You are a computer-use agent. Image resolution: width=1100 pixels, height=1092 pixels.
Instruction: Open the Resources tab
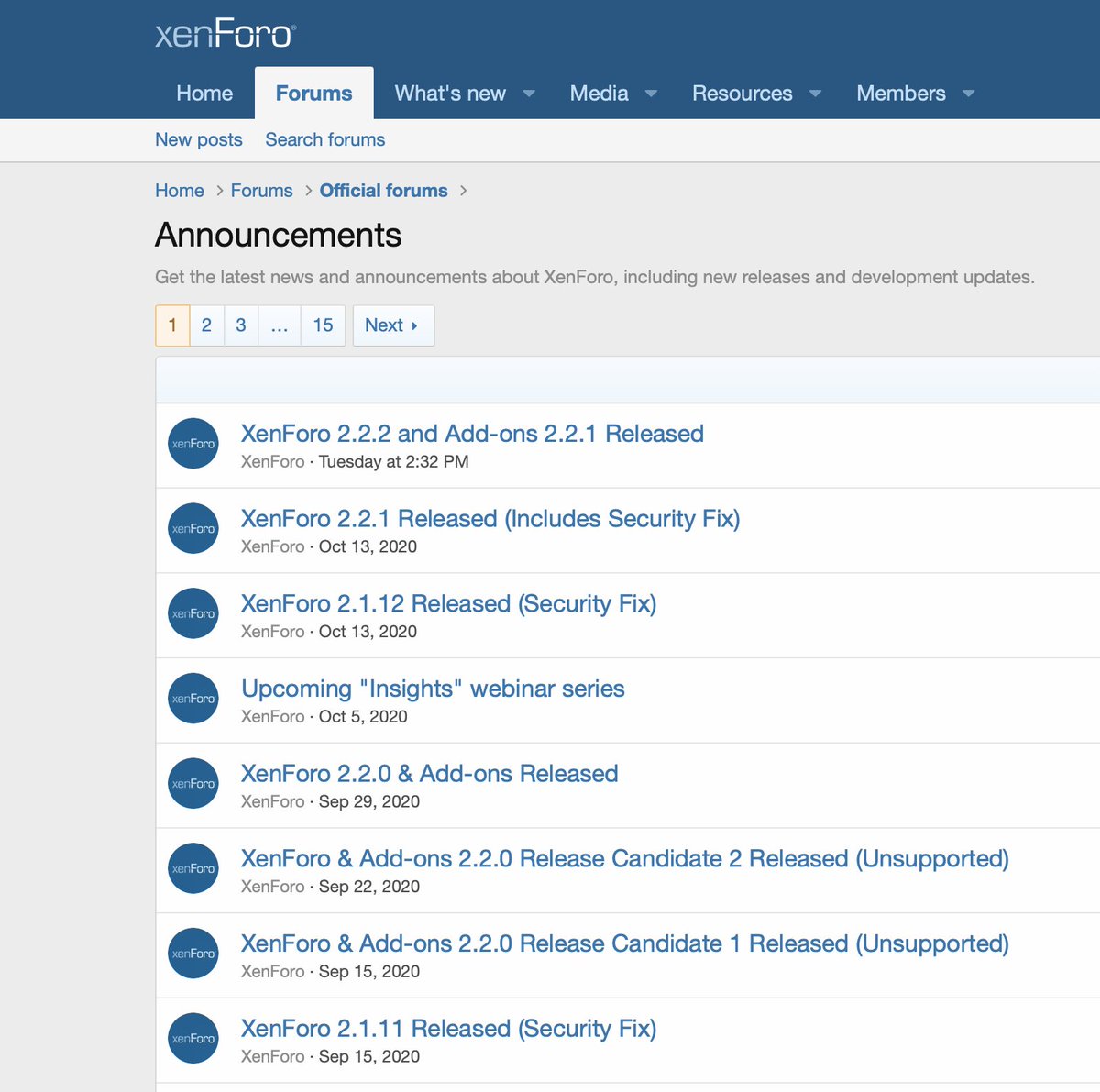742,94
